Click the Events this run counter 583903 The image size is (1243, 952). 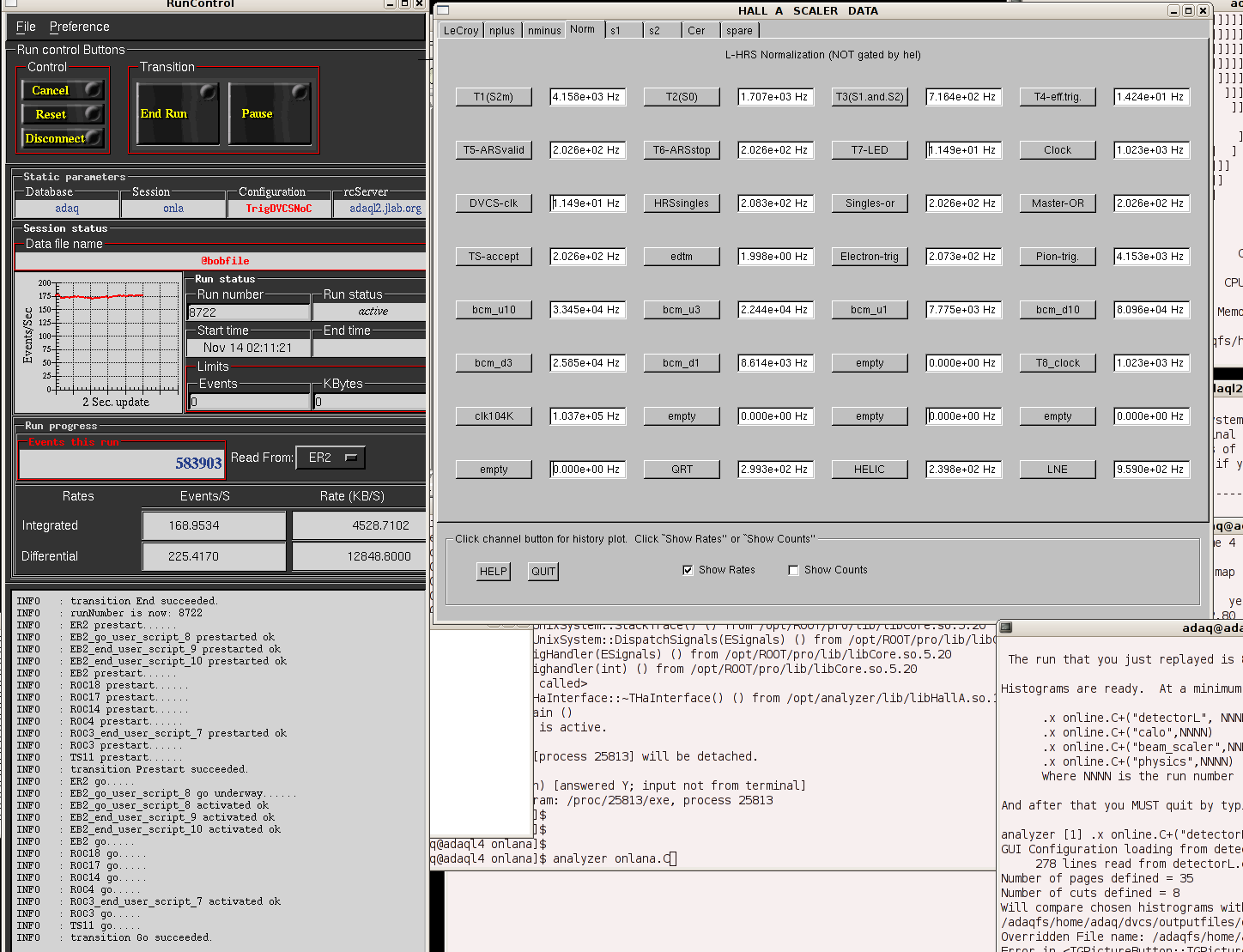122,463
